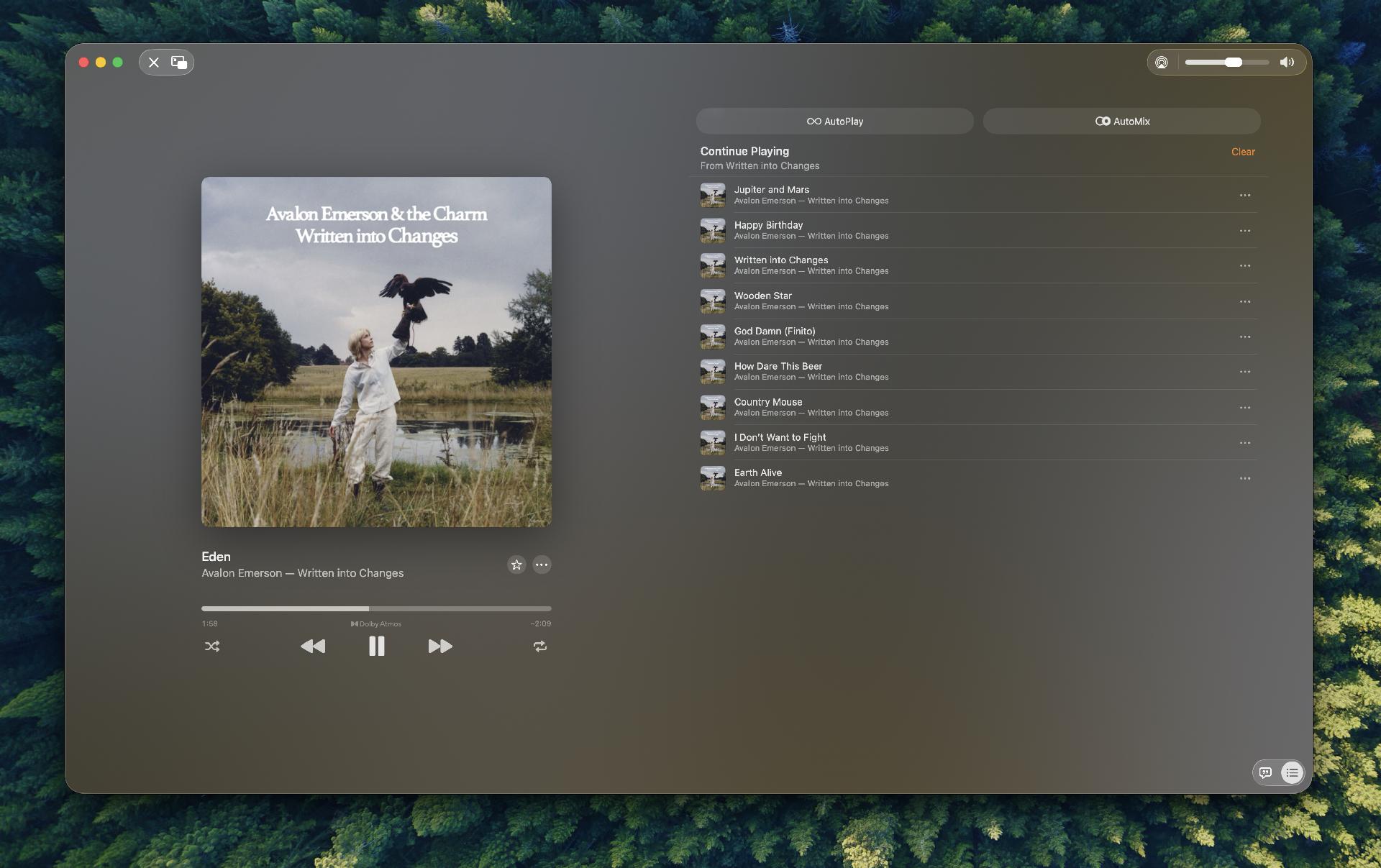
Task: Open more options for Earth Alive
Action: (1245, 478)
